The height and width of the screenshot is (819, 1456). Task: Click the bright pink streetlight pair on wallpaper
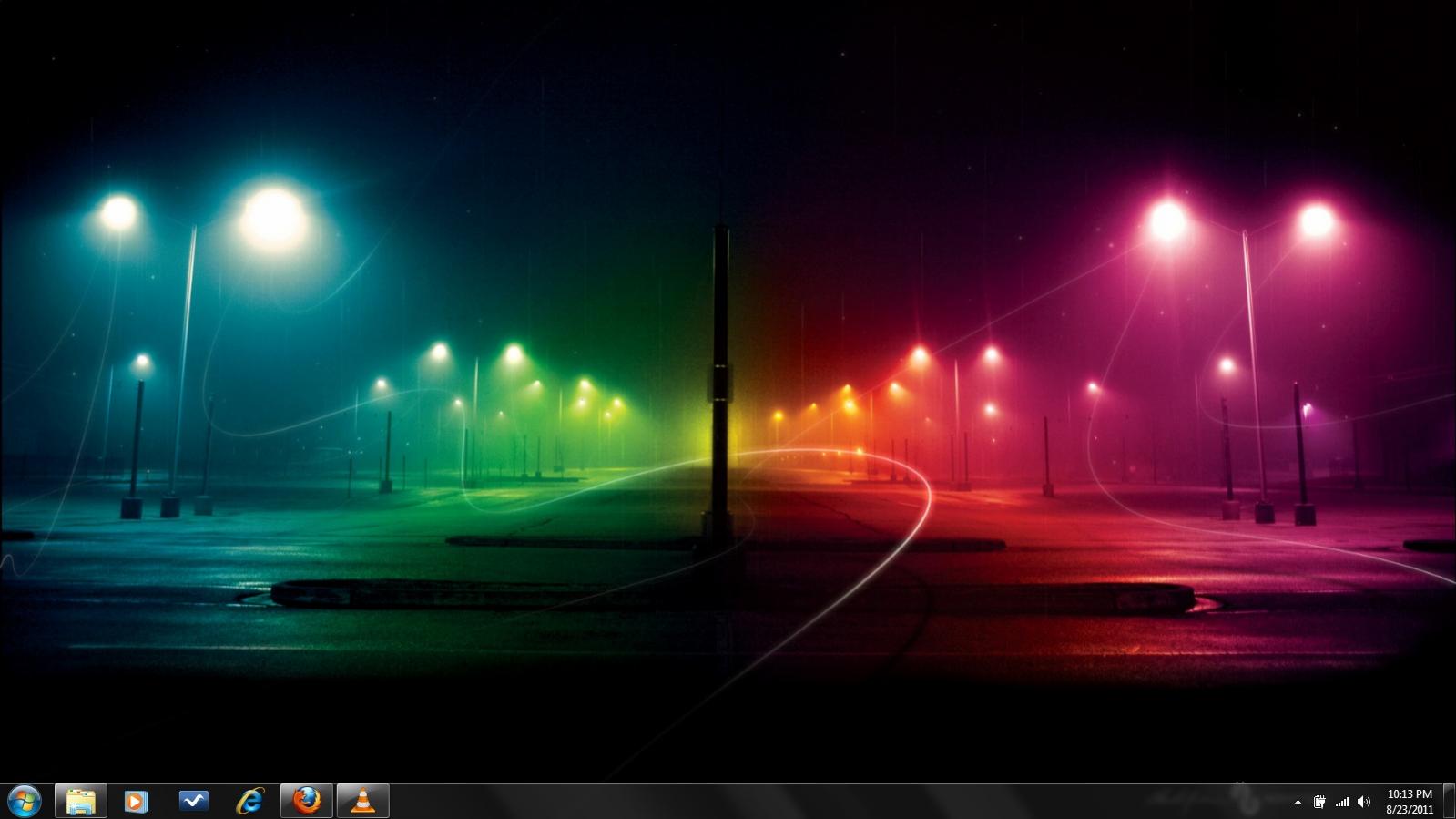tap(1242, 221)
